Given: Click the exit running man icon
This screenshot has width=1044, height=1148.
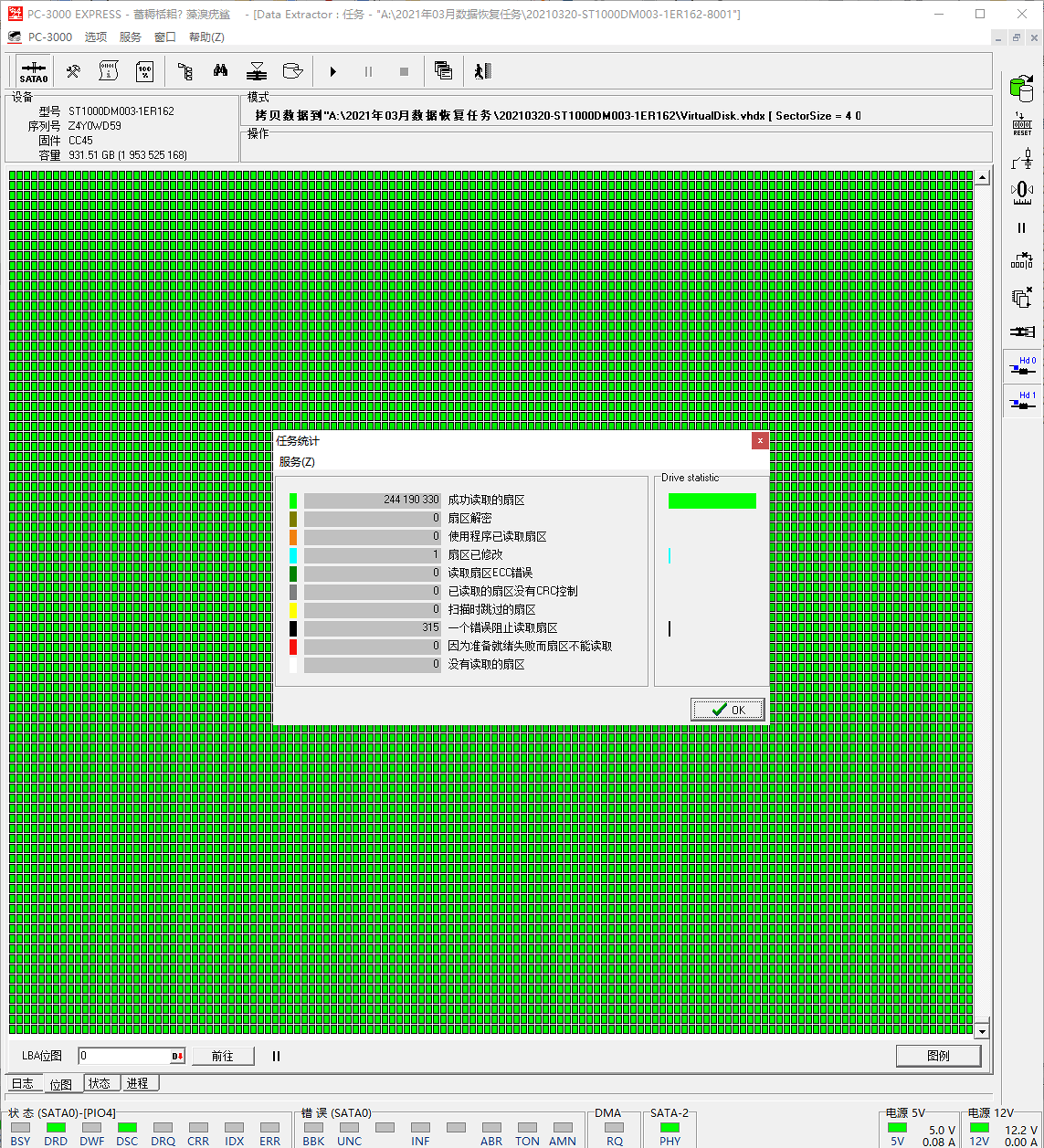Looking at the screenshot, I should pyautogui.click(x=482, y=71).
